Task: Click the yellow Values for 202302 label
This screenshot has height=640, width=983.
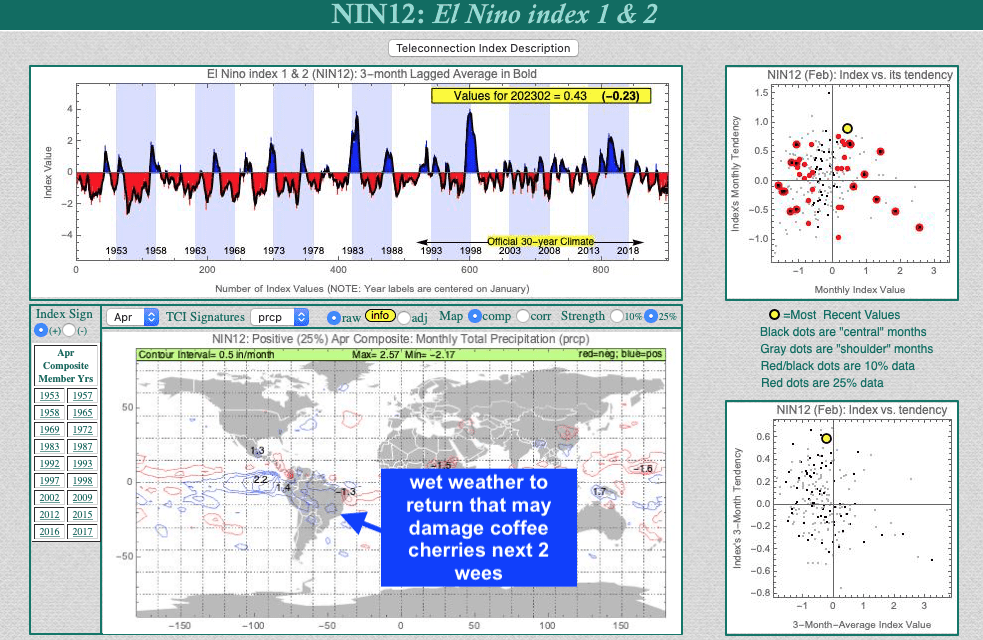Action: tap(540, 96)
